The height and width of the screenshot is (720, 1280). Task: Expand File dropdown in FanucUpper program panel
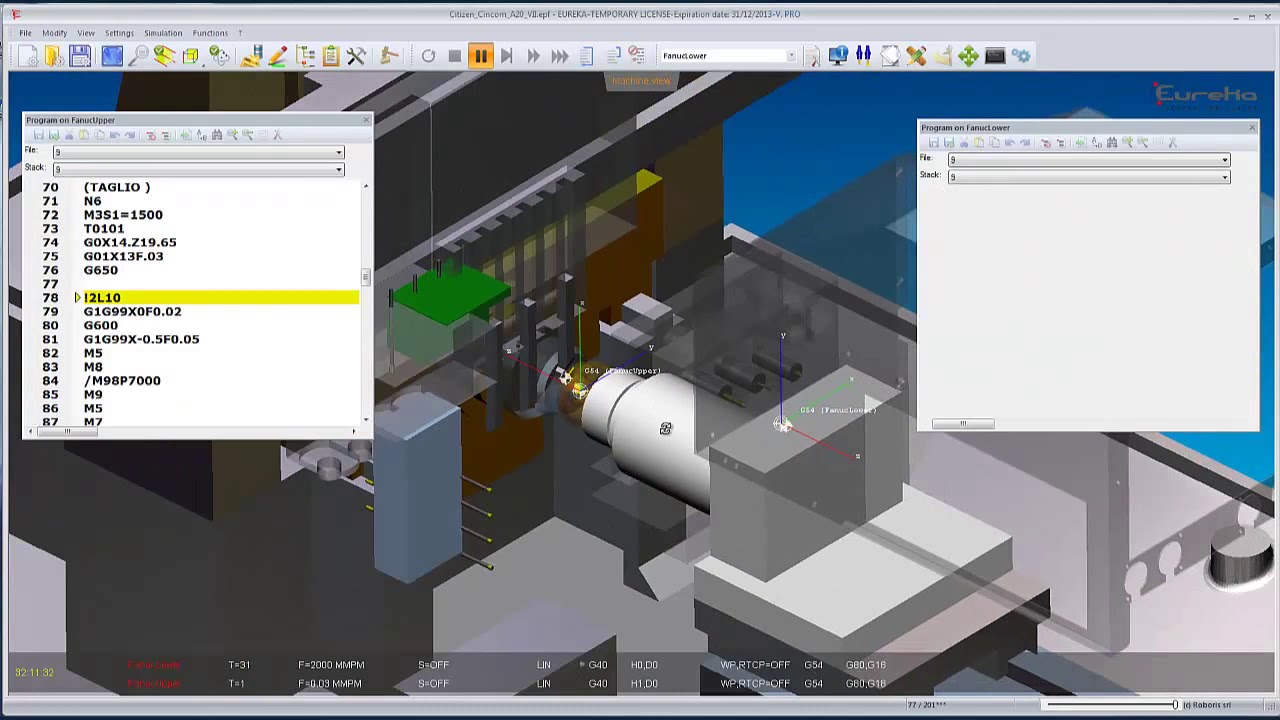pyautogui.click(x=339, y=152)
